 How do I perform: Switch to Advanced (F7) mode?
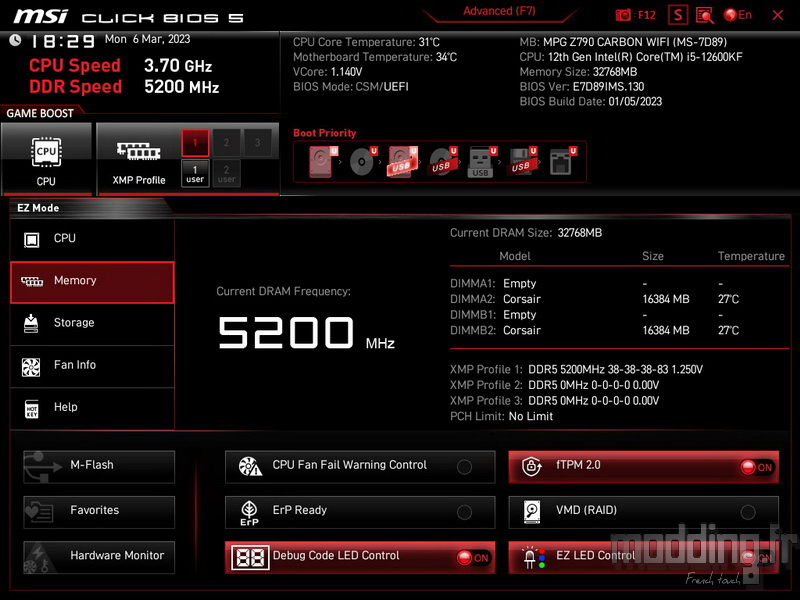499,12
